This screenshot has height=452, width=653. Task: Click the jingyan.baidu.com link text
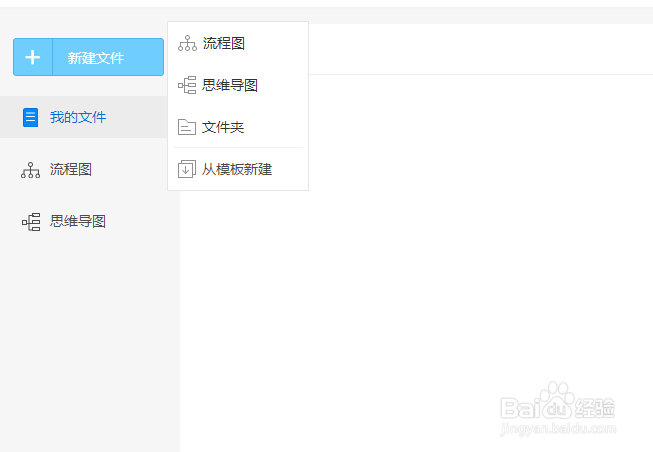[558, 428]
